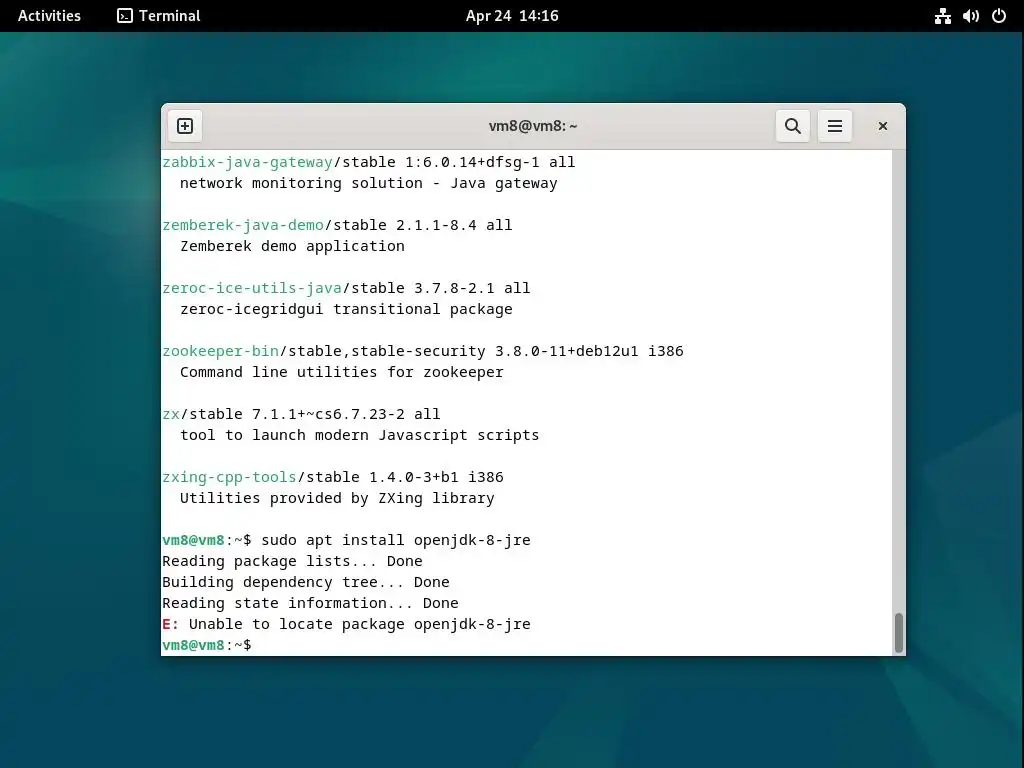Close the terminal window
This screenshot has width=1024, height=768.
(882, 126)
